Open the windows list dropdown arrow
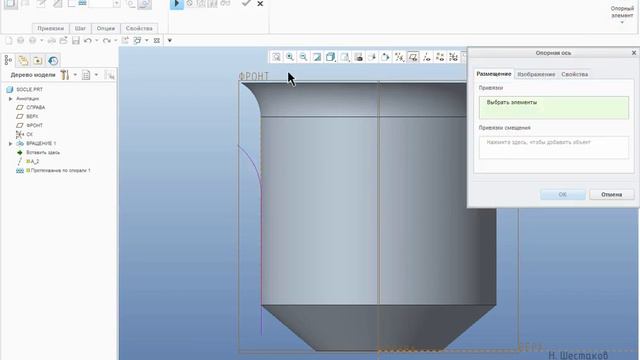 coord(147,40)
